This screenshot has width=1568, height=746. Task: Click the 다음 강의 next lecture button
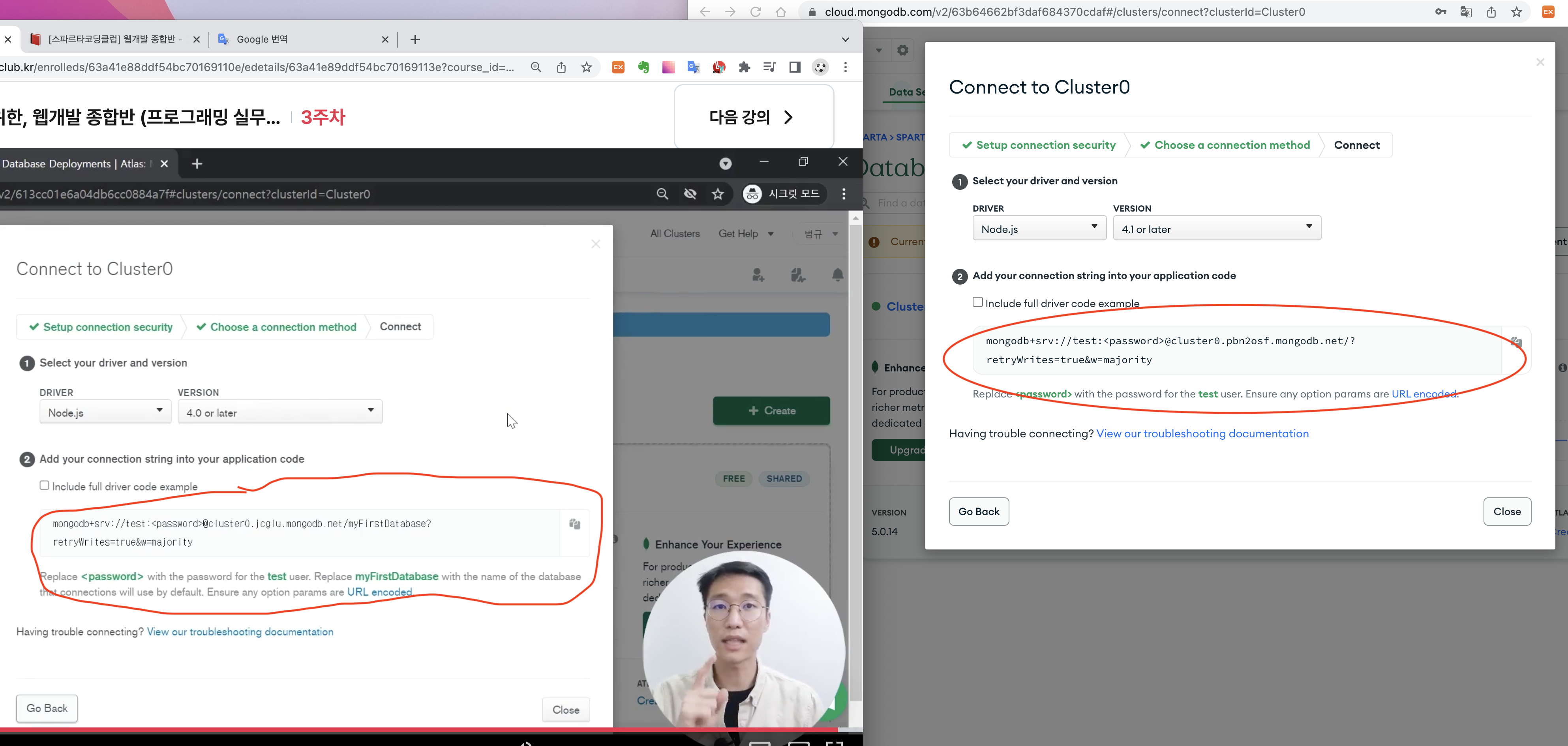(x=754, y=116)
